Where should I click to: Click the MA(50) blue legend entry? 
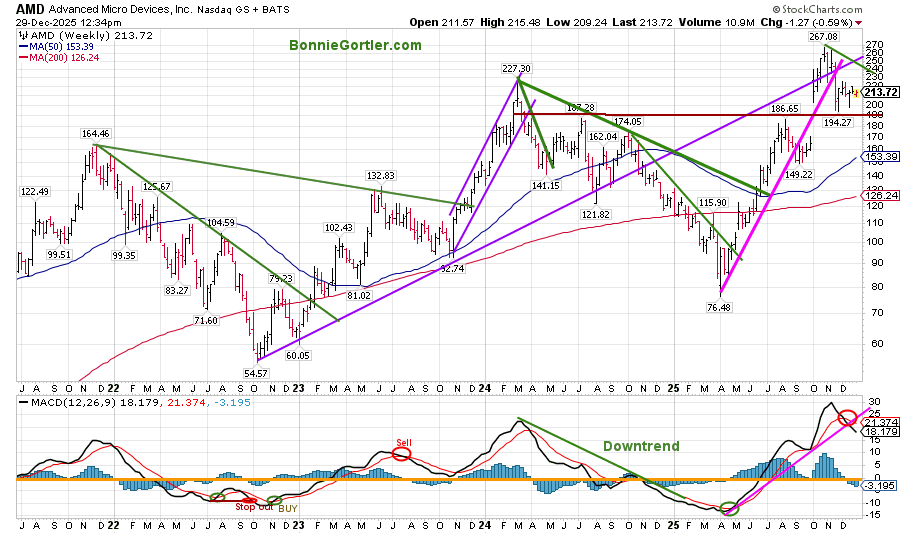(60, 46)
